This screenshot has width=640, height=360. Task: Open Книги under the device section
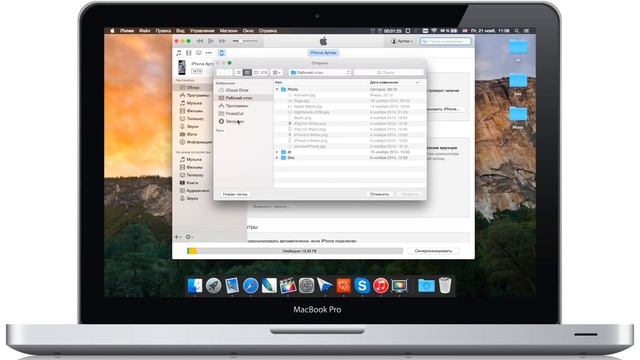coord(189,182)
